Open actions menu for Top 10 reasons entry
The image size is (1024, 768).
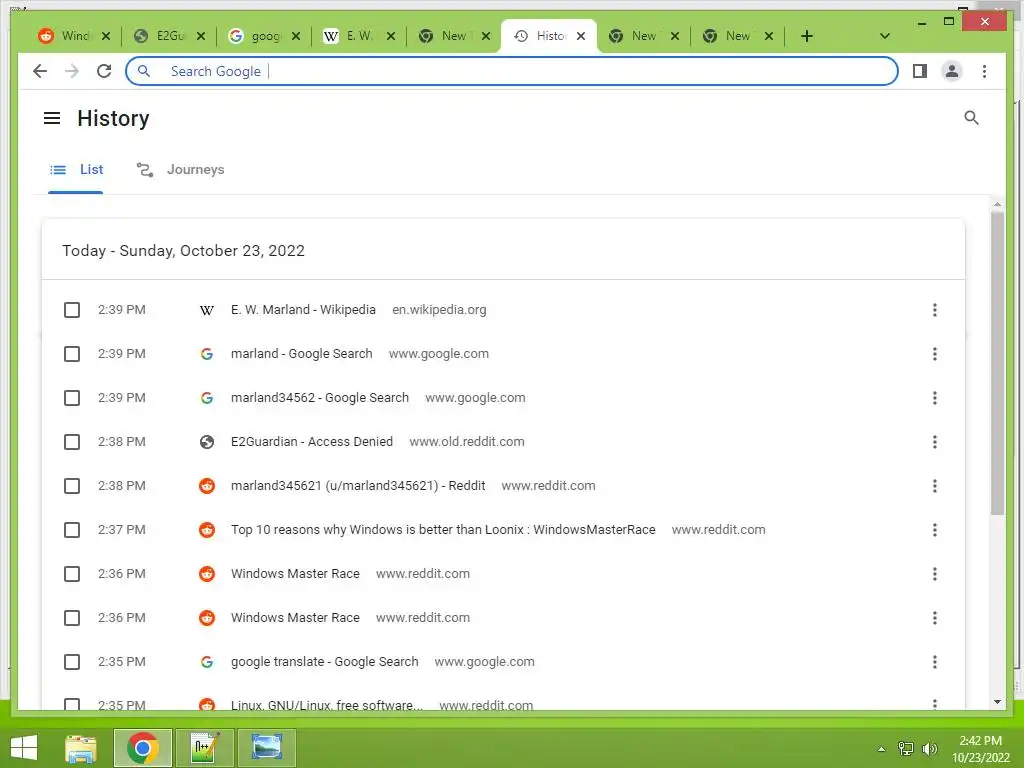point(935,530)
